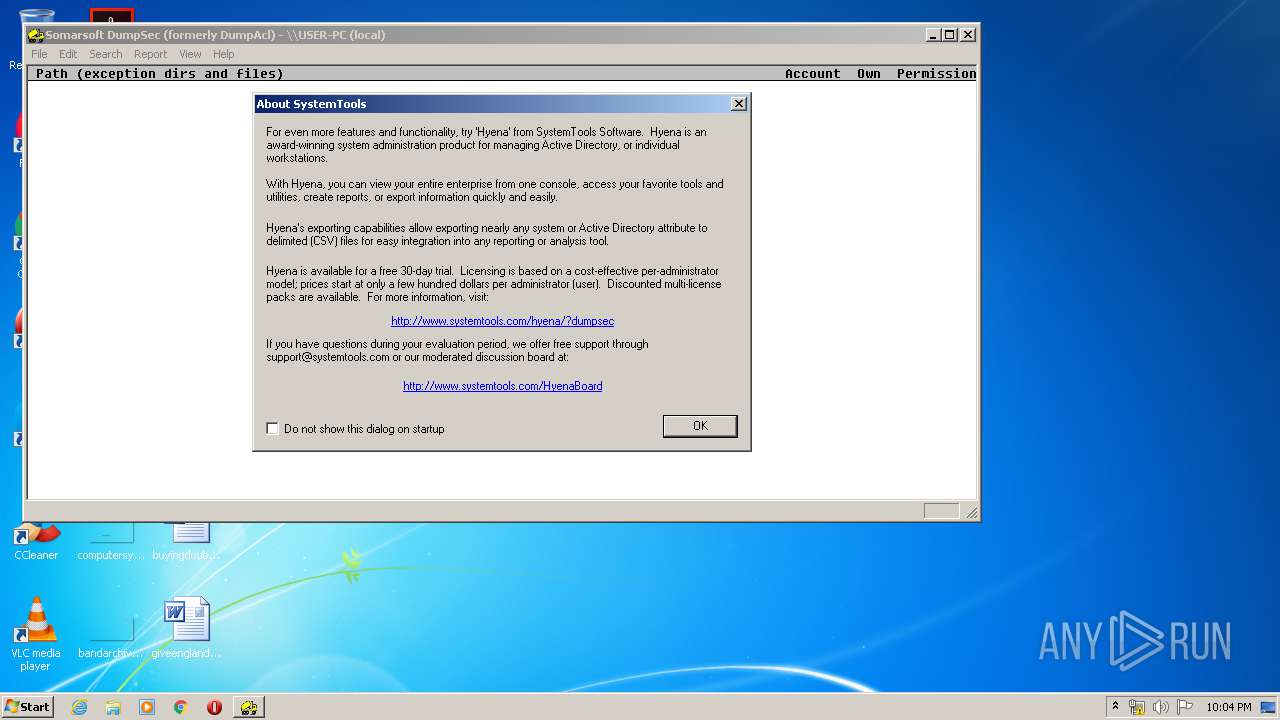Tick 'Do not show this dialog on startup'
1280x720 pixels.
pos(272,428)
